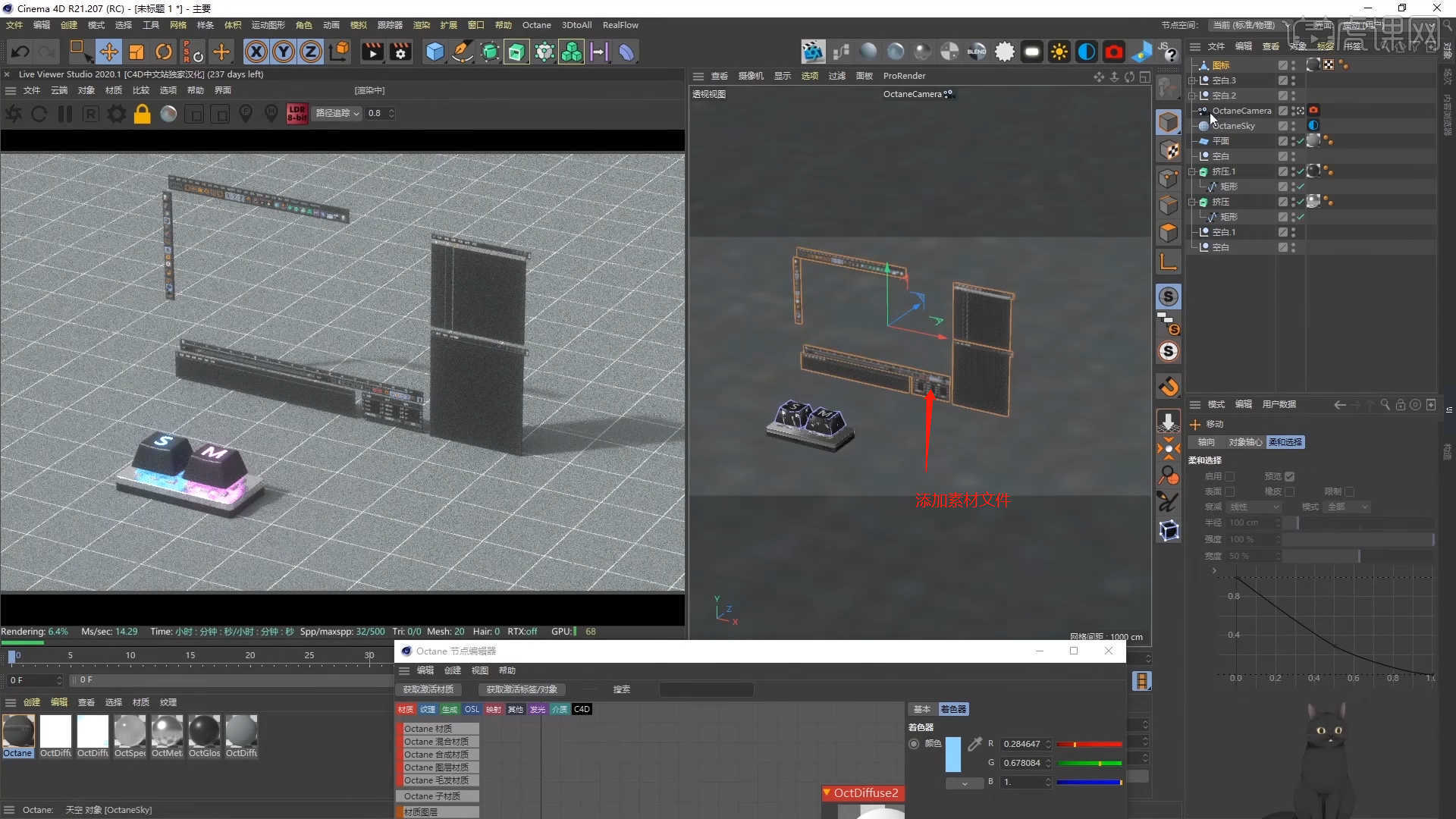Click the green G channel slider
This screenshot has width=1456, height=819.
point(1089,763)
